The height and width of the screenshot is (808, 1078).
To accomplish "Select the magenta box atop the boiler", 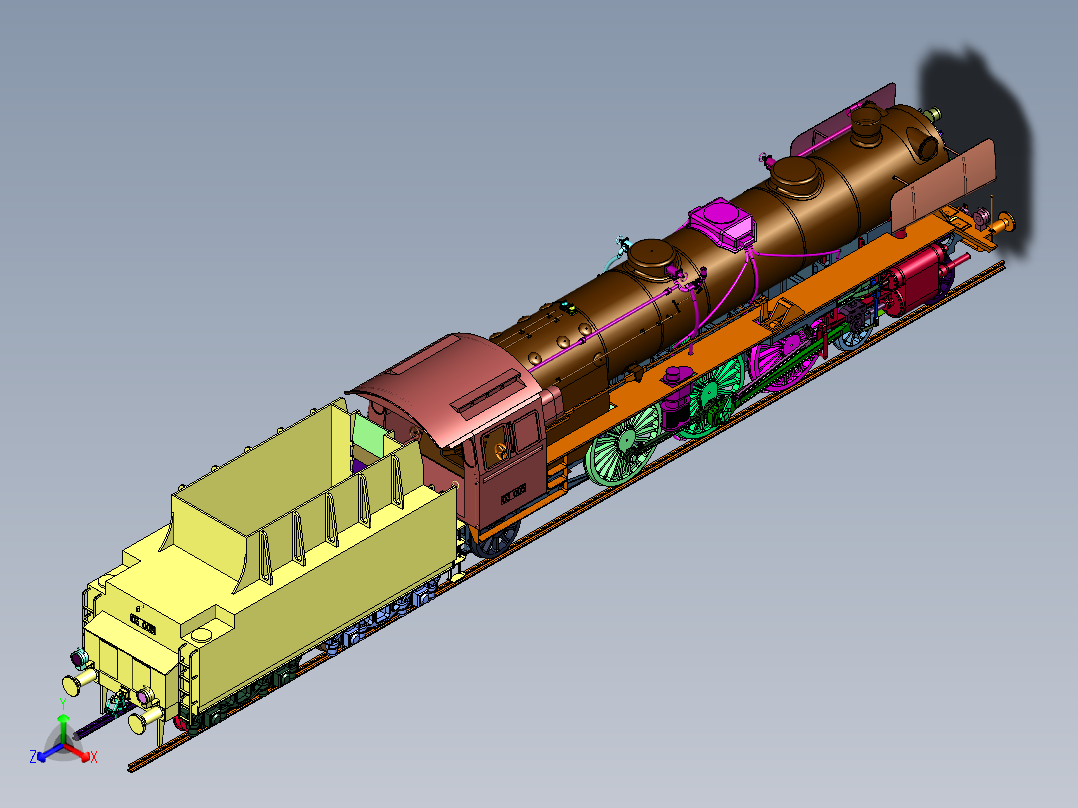I will 722,223.
